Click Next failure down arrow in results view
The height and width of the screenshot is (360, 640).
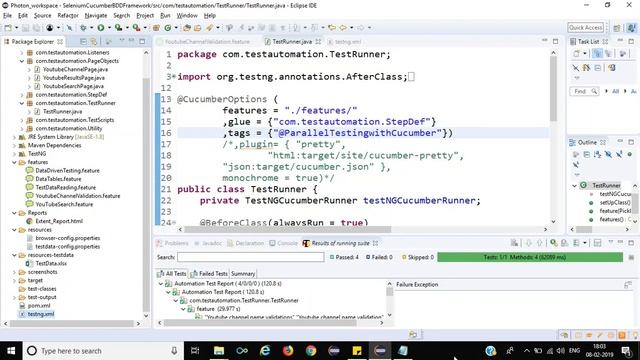point(529,243)
